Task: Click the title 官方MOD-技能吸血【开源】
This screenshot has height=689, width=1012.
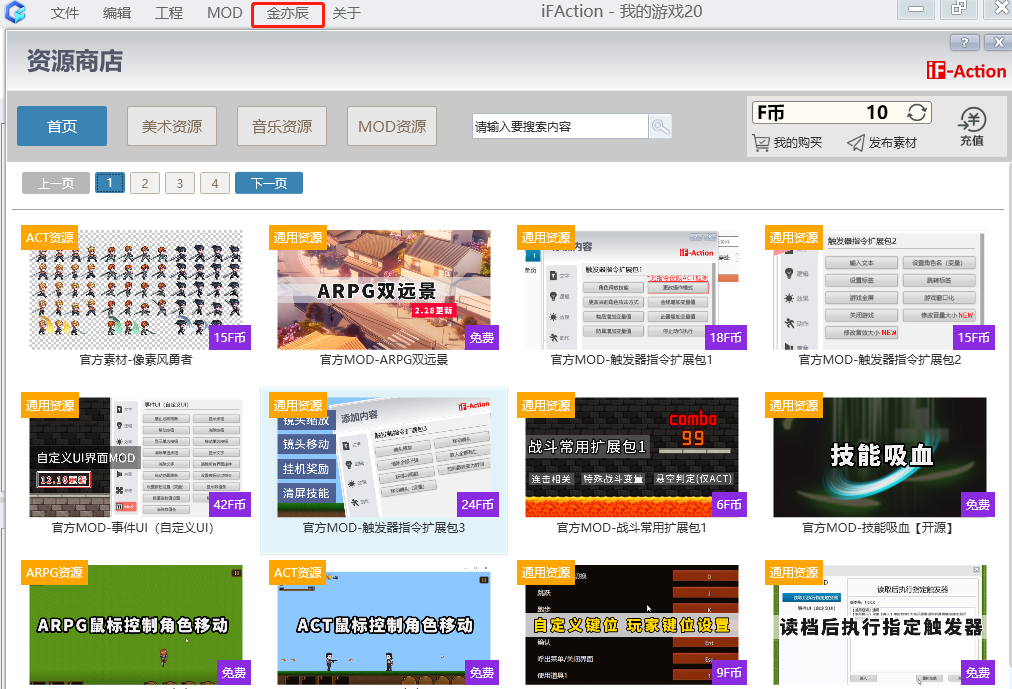Action: [x=880, y=528]
